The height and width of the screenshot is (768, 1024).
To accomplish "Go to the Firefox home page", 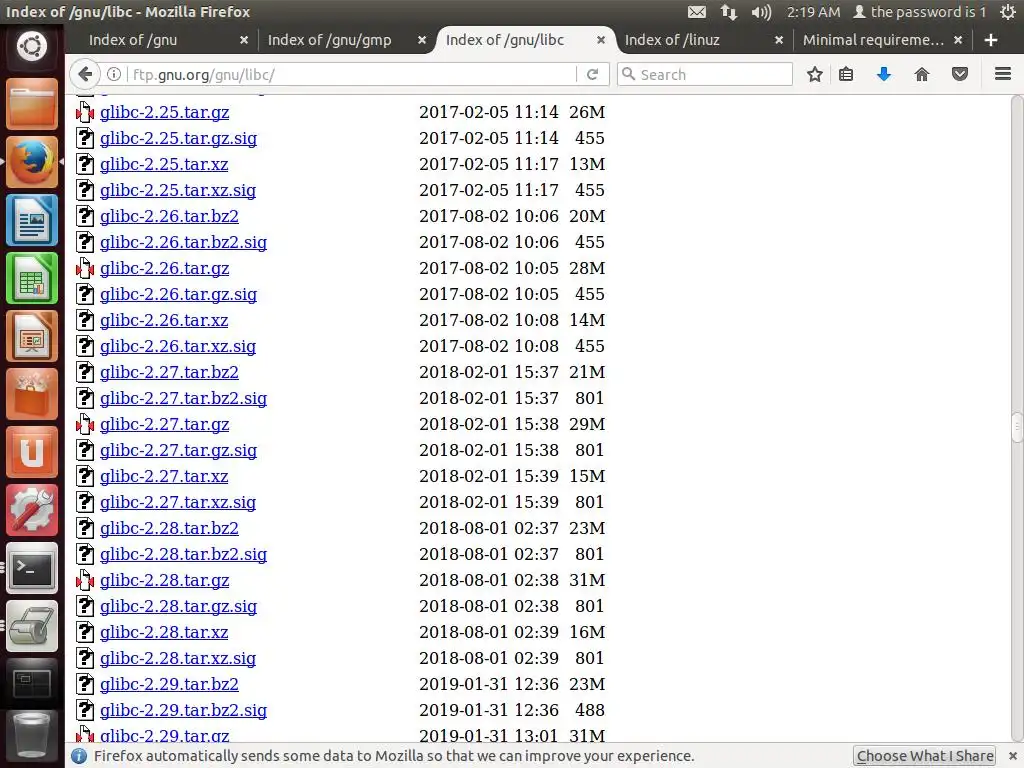I will (x=921, y=74).
